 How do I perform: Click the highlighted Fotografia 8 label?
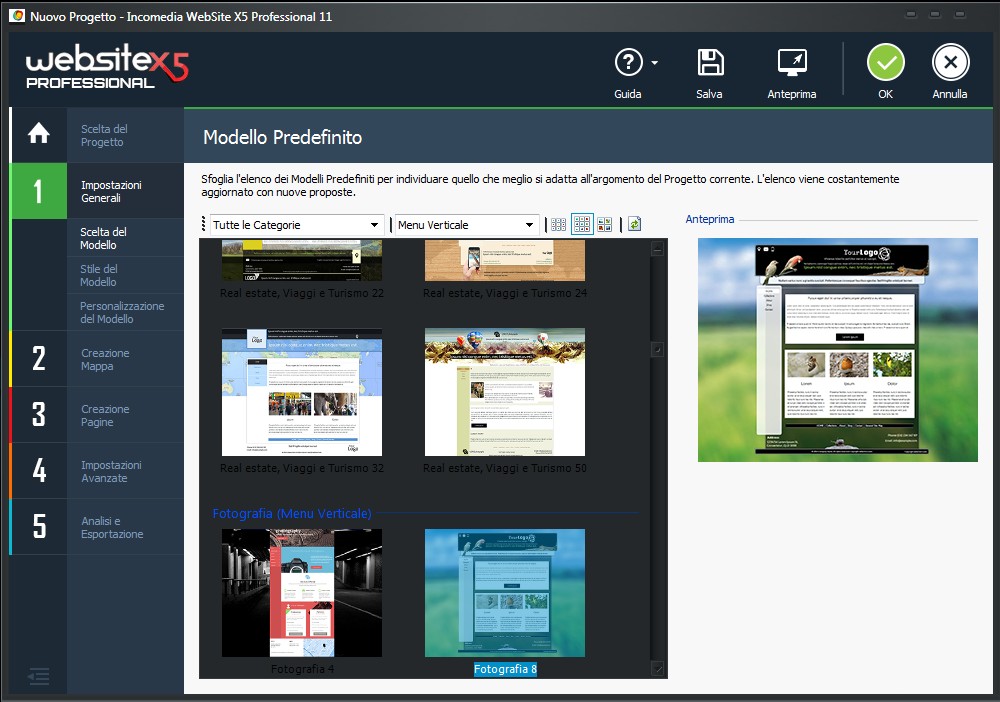click(505, 669)
